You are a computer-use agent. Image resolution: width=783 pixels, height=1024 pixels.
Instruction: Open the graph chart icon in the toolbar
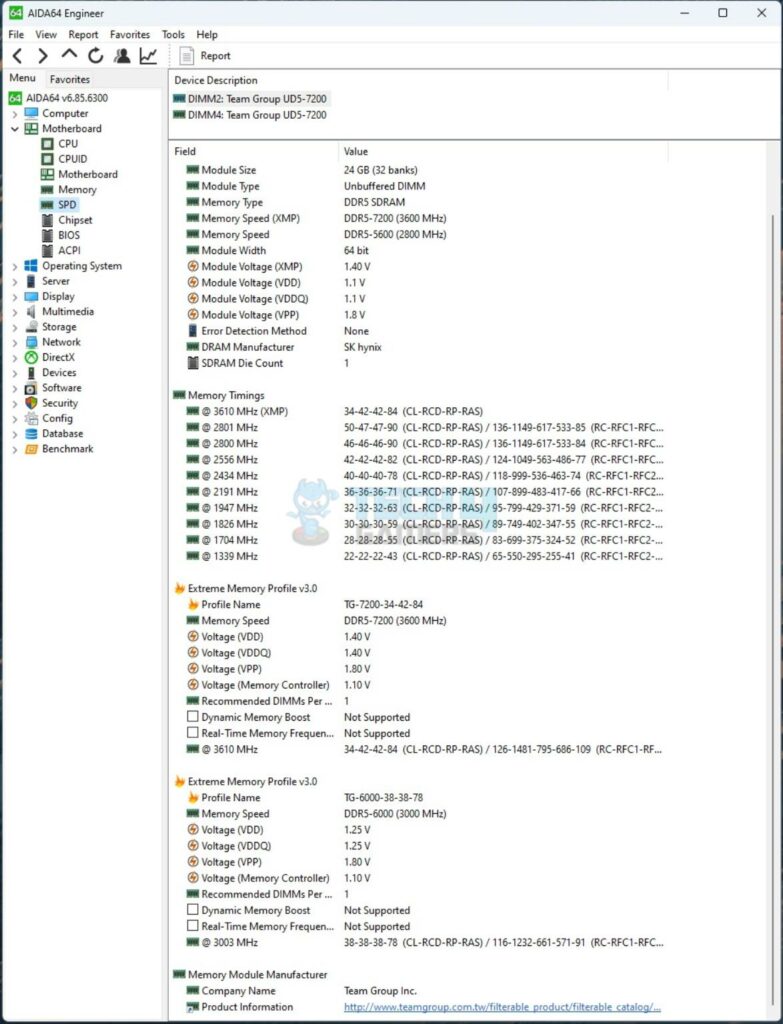click(148, 56)
